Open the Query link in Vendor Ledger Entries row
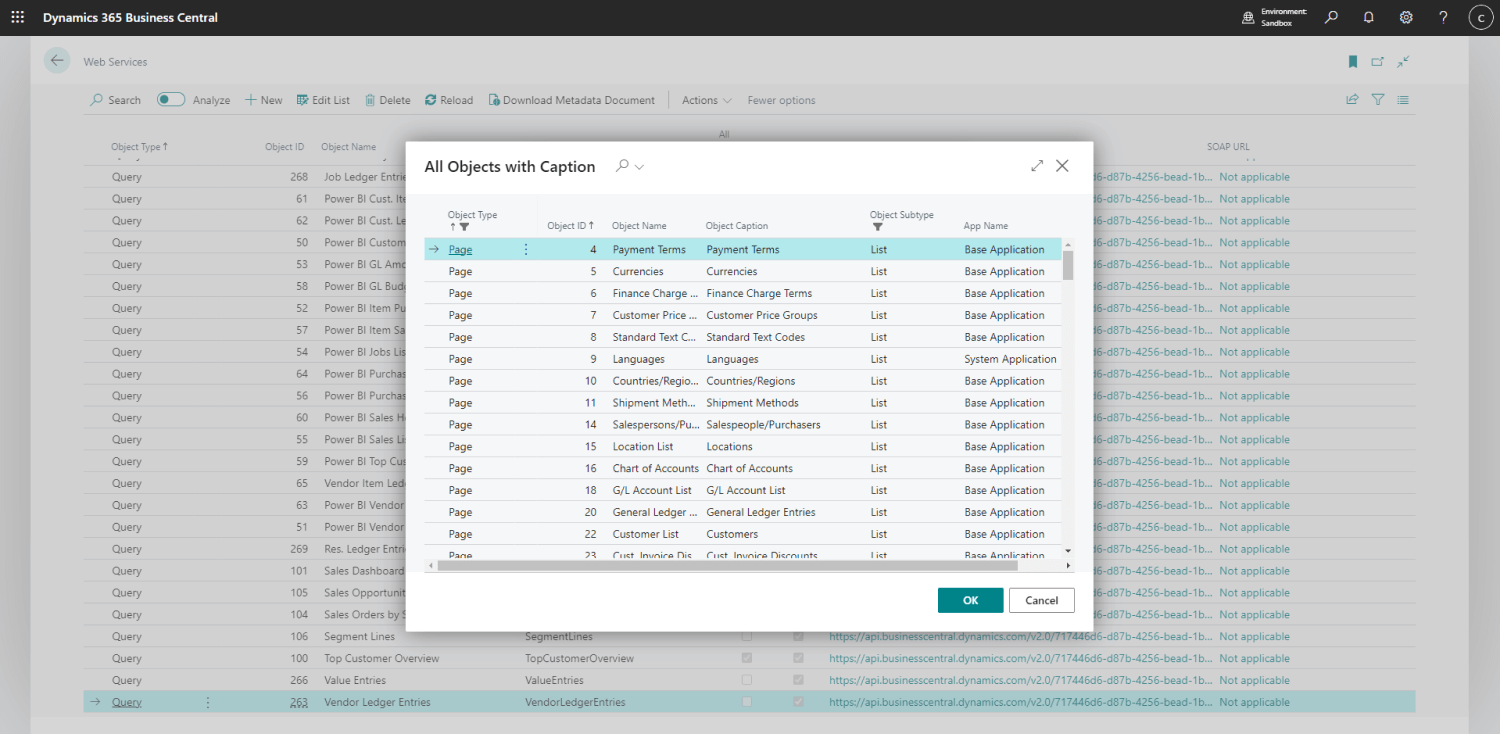 pyautogui.click(x=127, y=702)
